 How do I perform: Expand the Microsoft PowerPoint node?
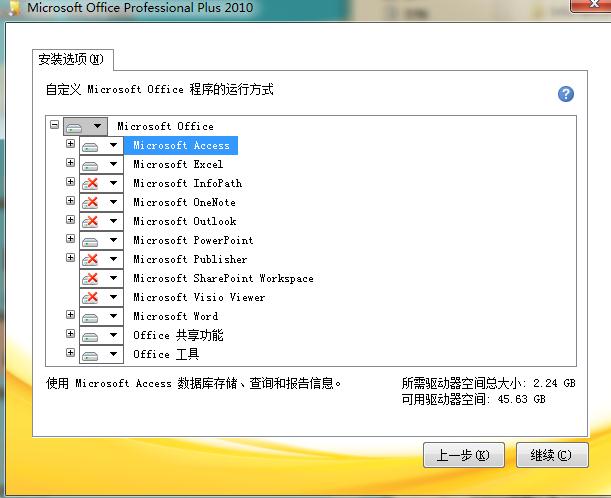point(71,238)
